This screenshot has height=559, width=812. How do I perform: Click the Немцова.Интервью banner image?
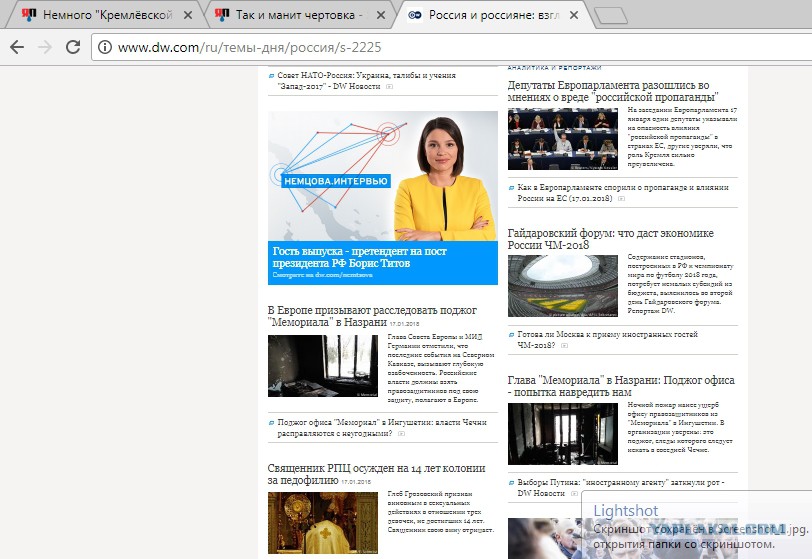pyautogui.click(x=383, y=176)
